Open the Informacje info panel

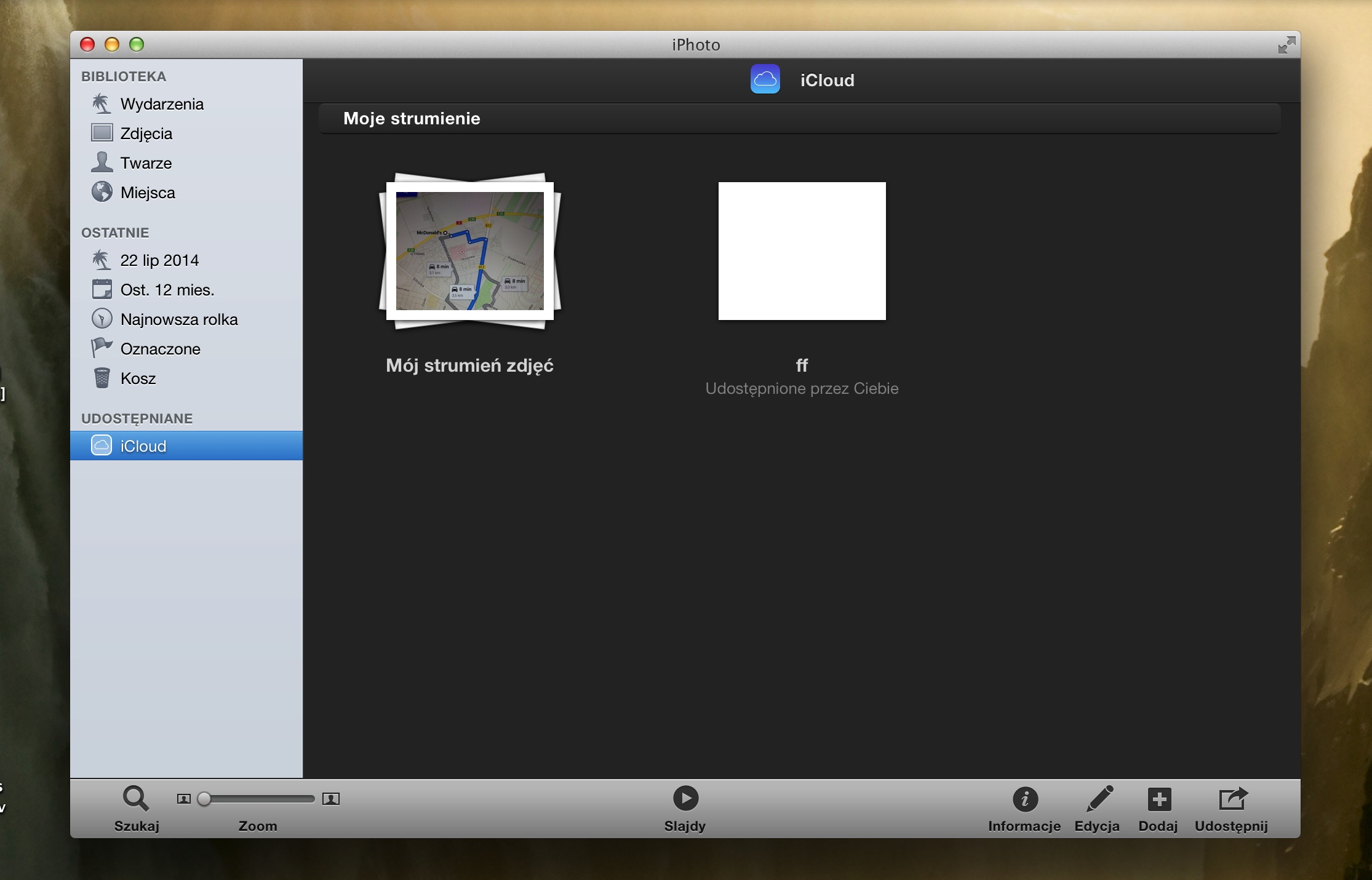tap(1025, 799)
